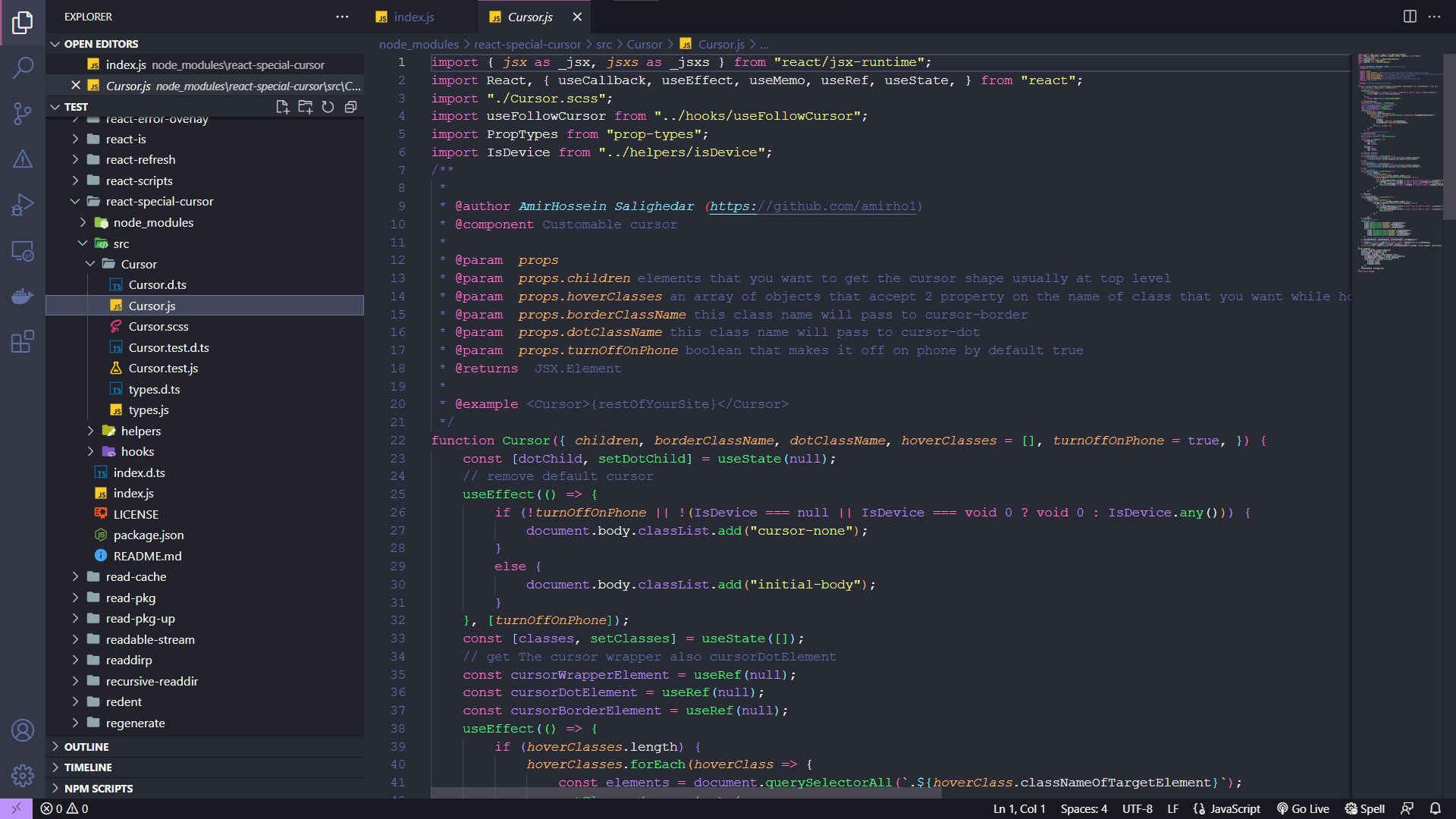Open the Extensions view
The width and height of the screenshot is (1456, 819).
23,341
